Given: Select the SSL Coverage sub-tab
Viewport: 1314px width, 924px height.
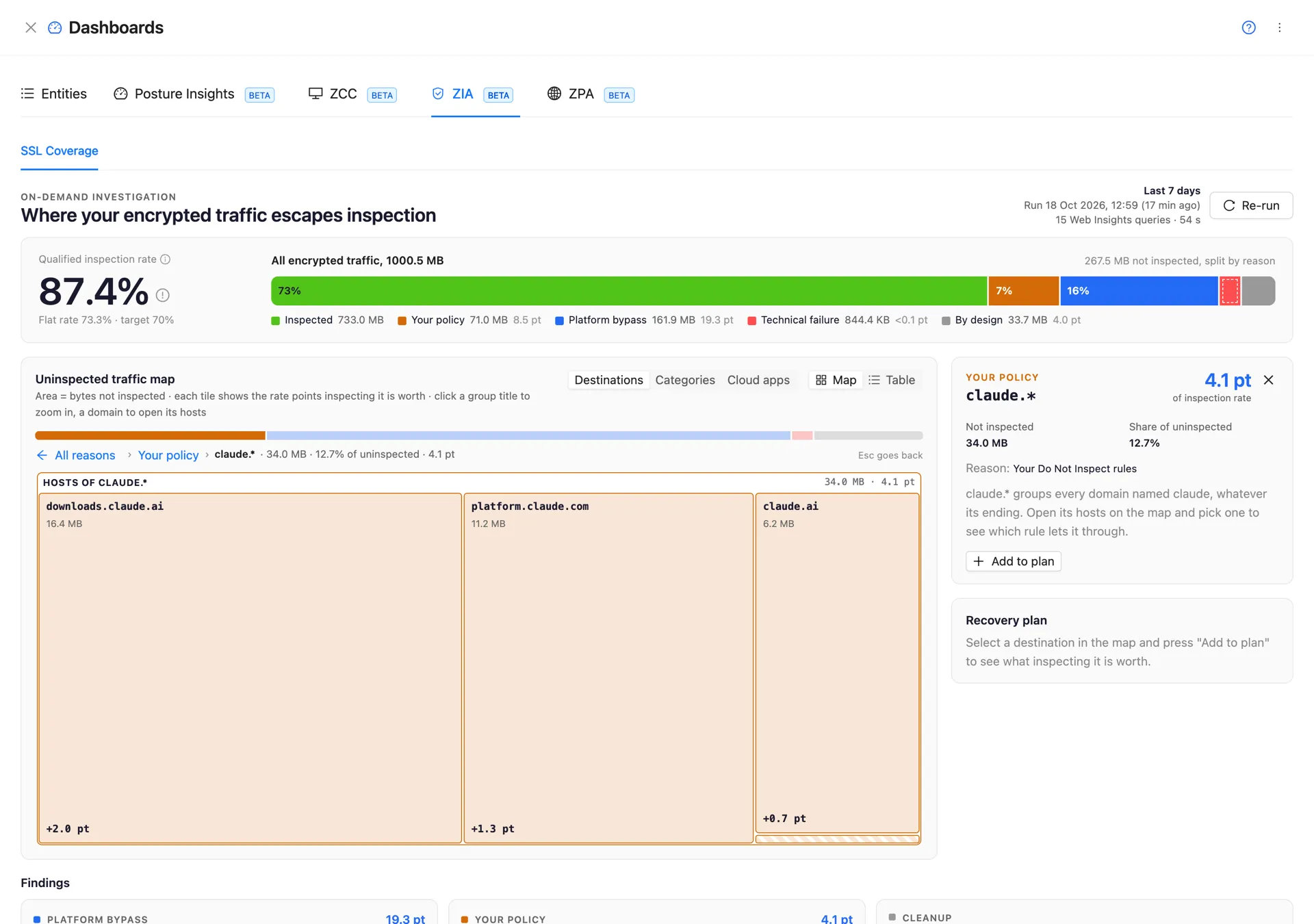Looking at the screenshot, I should click(x=60, y=151).
